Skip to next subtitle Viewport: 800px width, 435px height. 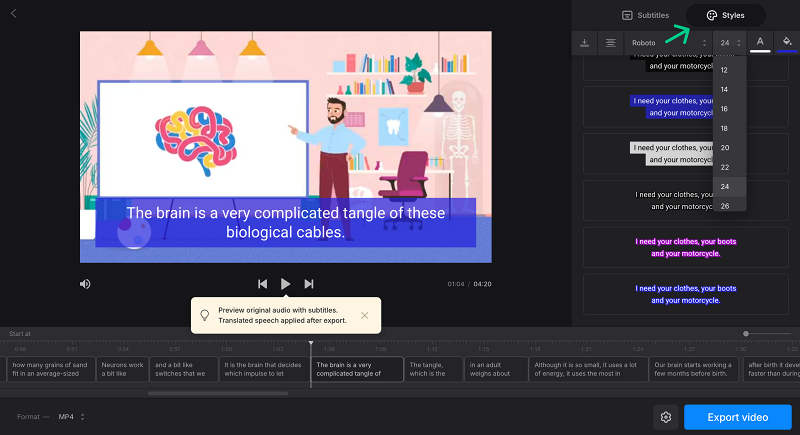[309, 284]
